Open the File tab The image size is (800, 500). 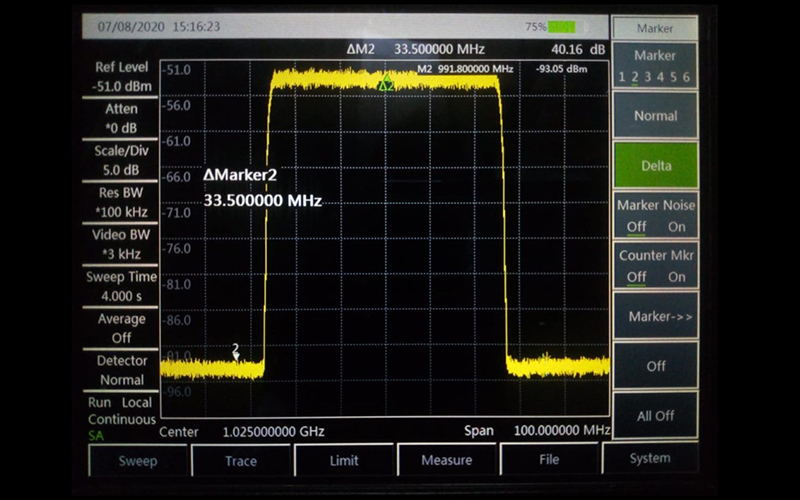click(x=549, y=461)
